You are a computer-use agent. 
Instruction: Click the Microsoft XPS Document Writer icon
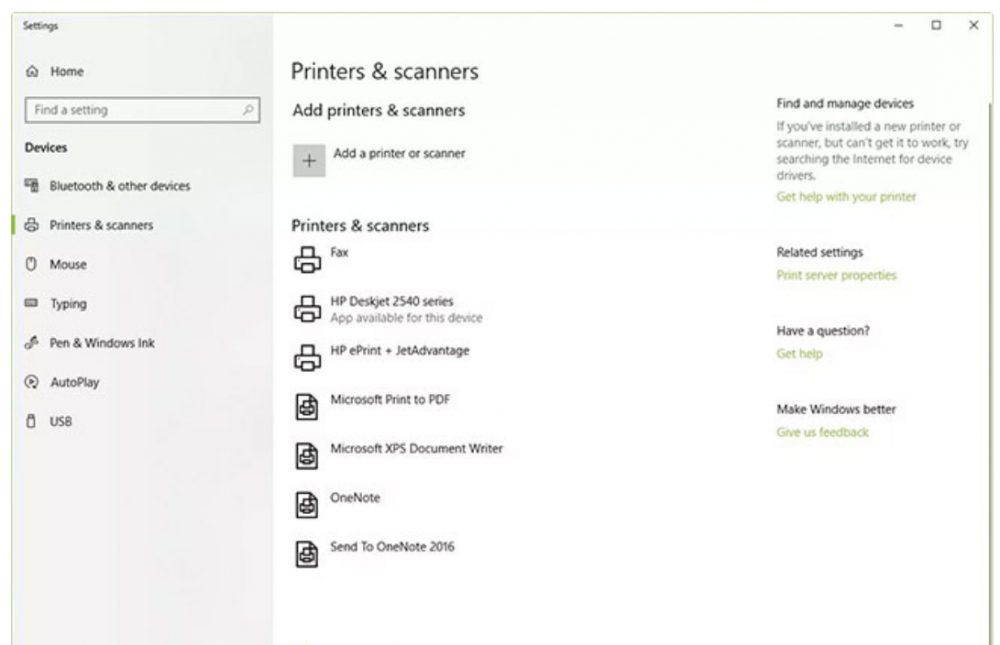pyautogui.click(x=305, y=450)
